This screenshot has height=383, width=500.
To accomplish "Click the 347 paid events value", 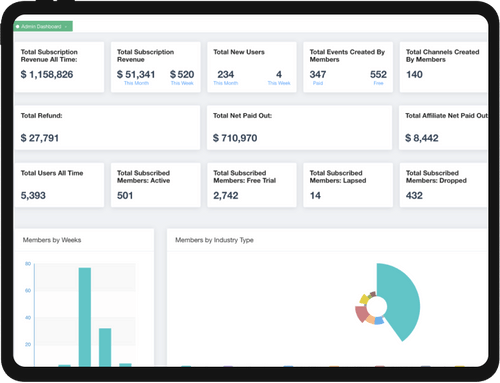I will 318,74.
